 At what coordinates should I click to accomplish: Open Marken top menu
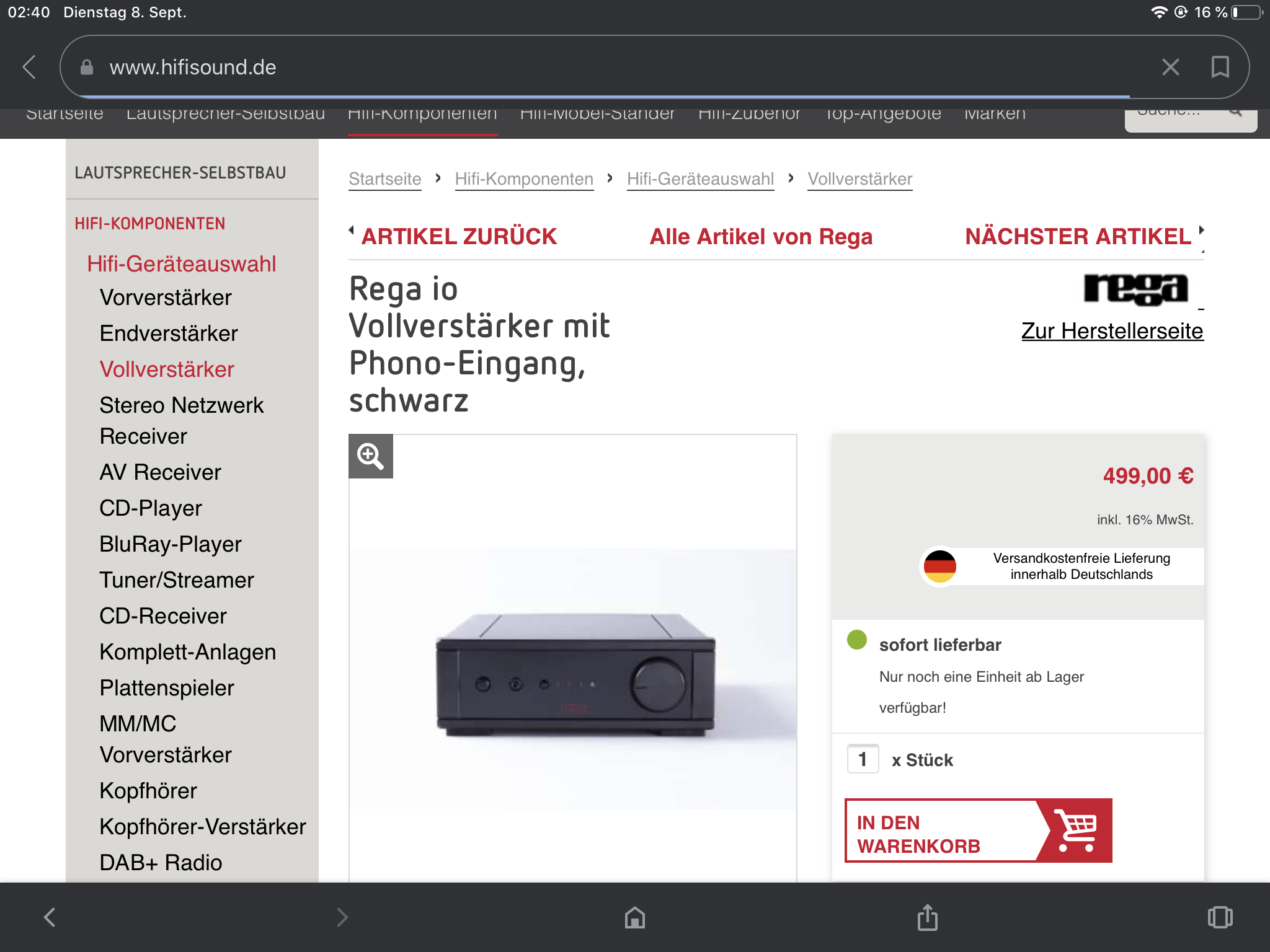[995, 114]
